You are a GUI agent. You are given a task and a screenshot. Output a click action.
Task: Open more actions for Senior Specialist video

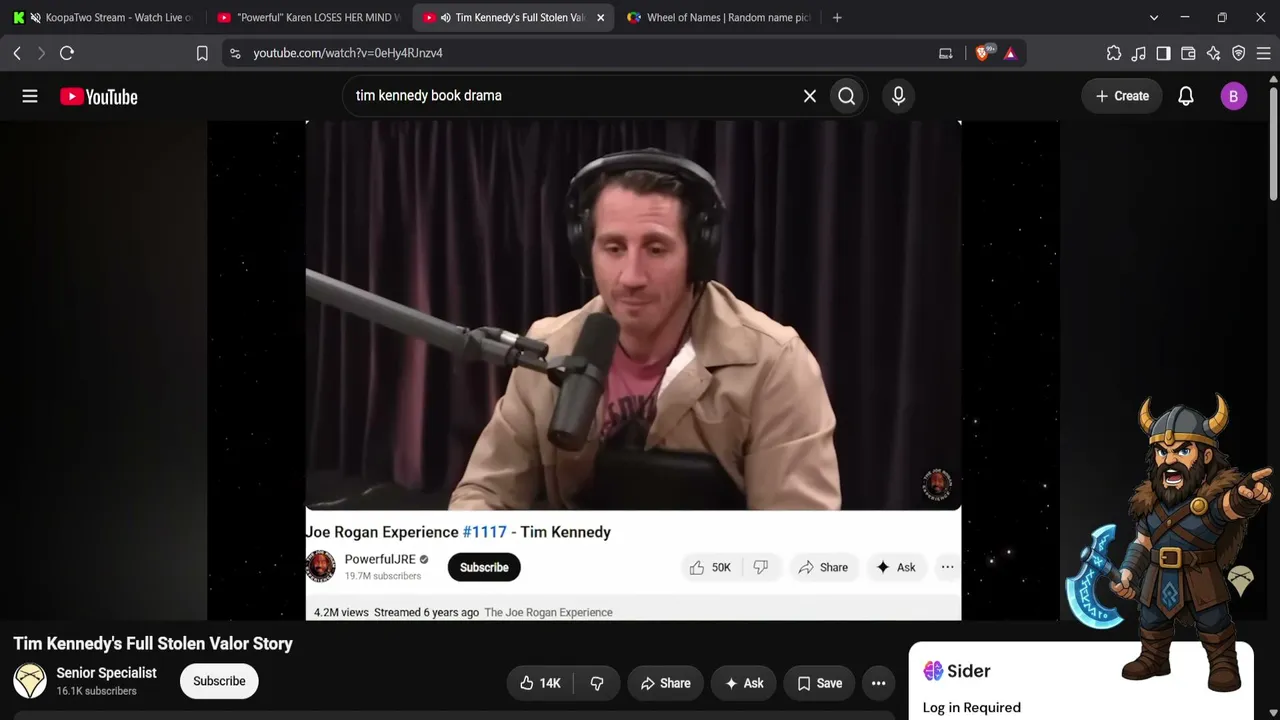878,683
